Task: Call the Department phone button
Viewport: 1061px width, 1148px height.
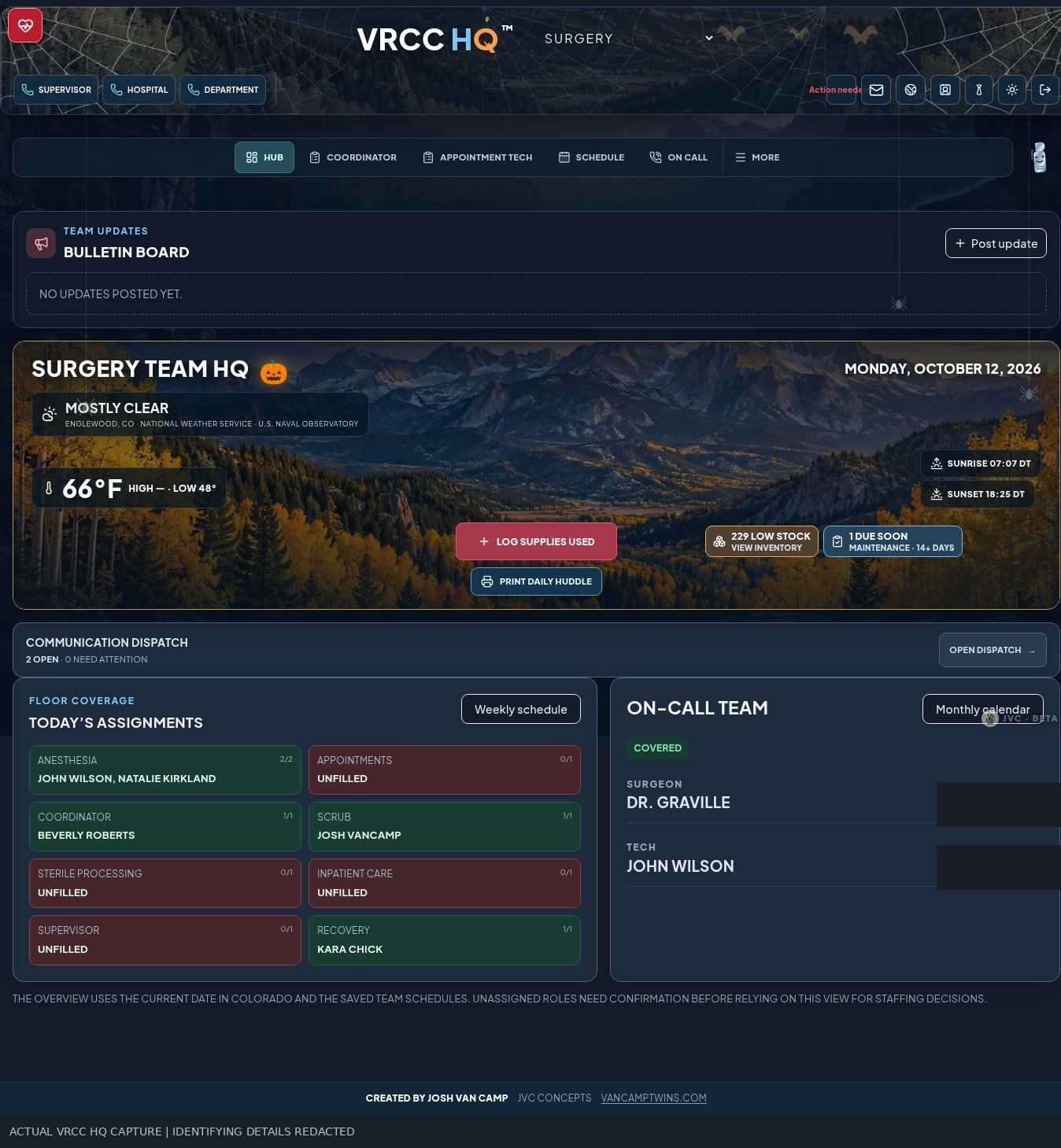Action: (223, 90)
